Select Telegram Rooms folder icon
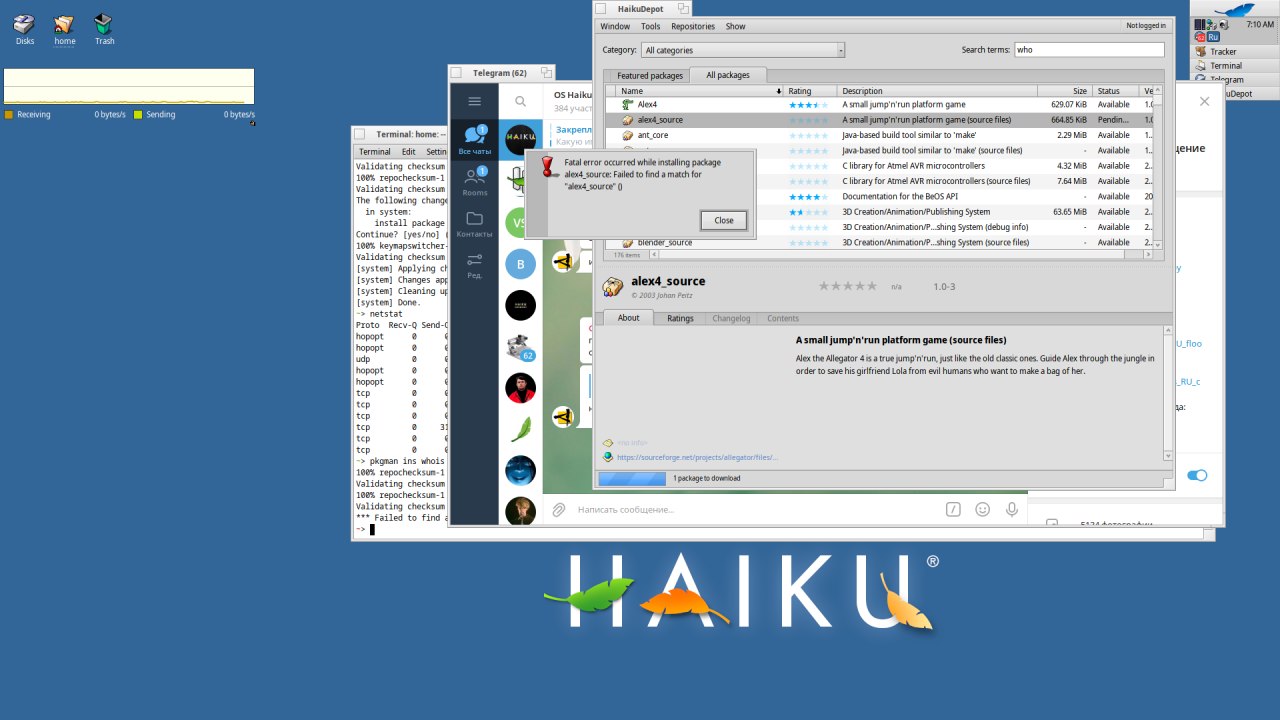This screenshot has height=720, width=1280. click(474, 181)
